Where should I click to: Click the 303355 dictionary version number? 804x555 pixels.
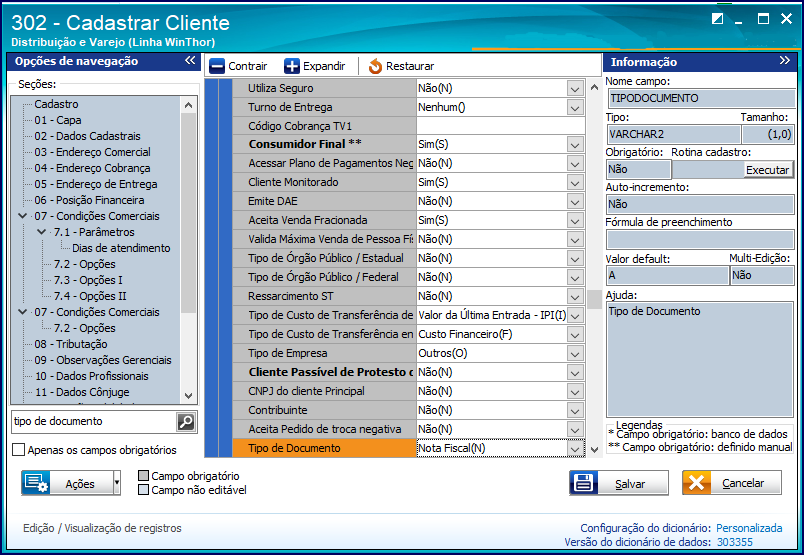point(734,542)
